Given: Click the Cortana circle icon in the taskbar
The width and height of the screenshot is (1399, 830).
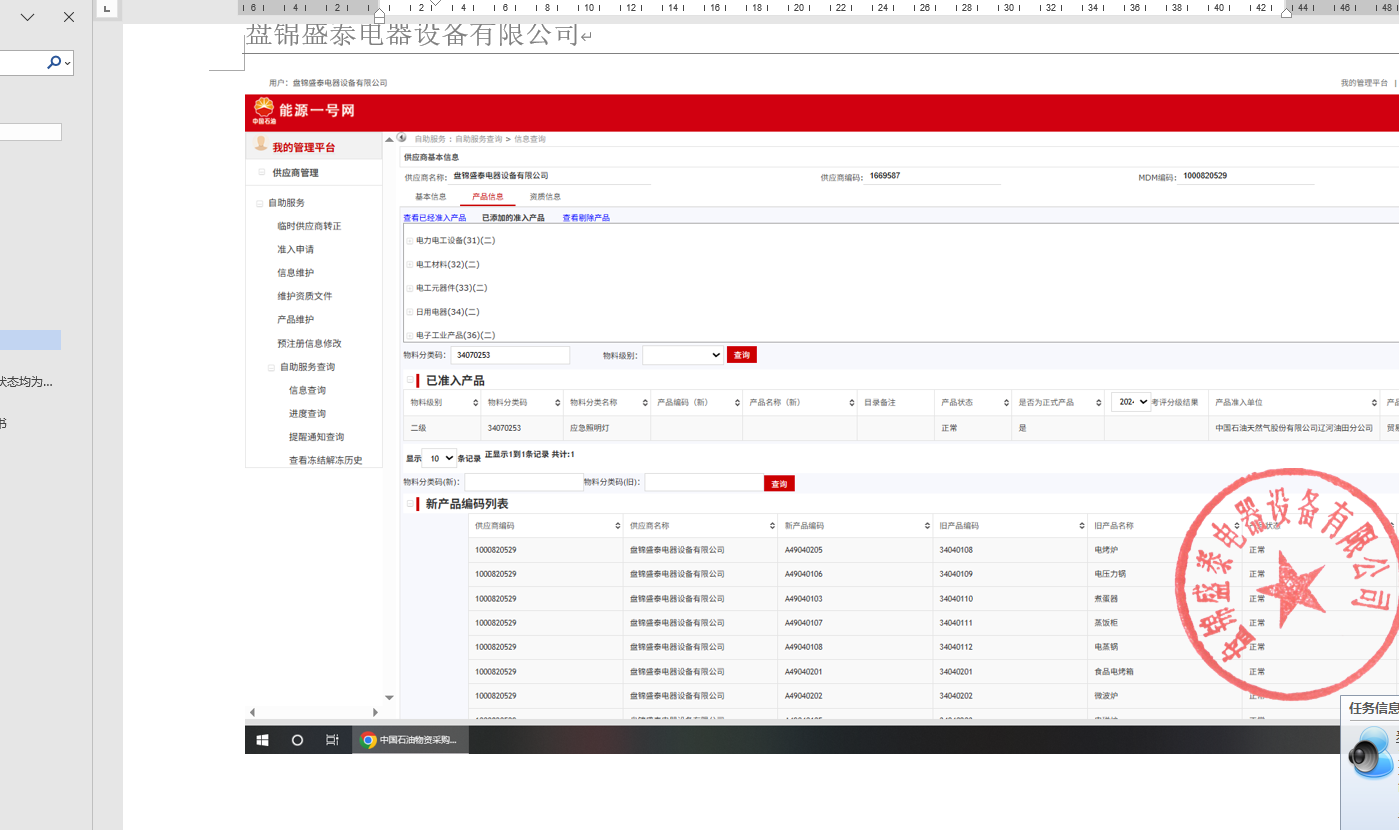Looking at the screenshot, I should click(297, 740).
